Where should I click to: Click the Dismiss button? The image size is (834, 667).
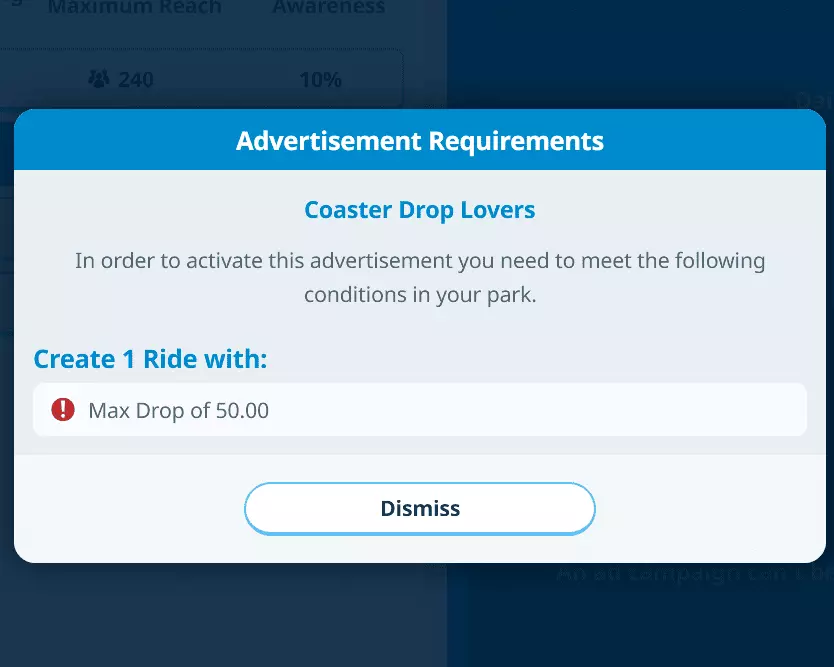tap(420, 508)
